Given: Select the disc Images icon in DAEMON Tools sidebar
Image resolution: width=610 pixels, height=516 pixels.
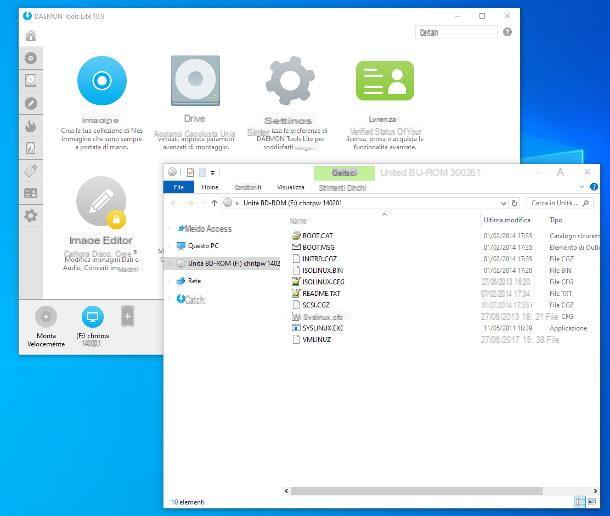Looking at the screenshot, I should pyautogui.click(x=31, y=58).
